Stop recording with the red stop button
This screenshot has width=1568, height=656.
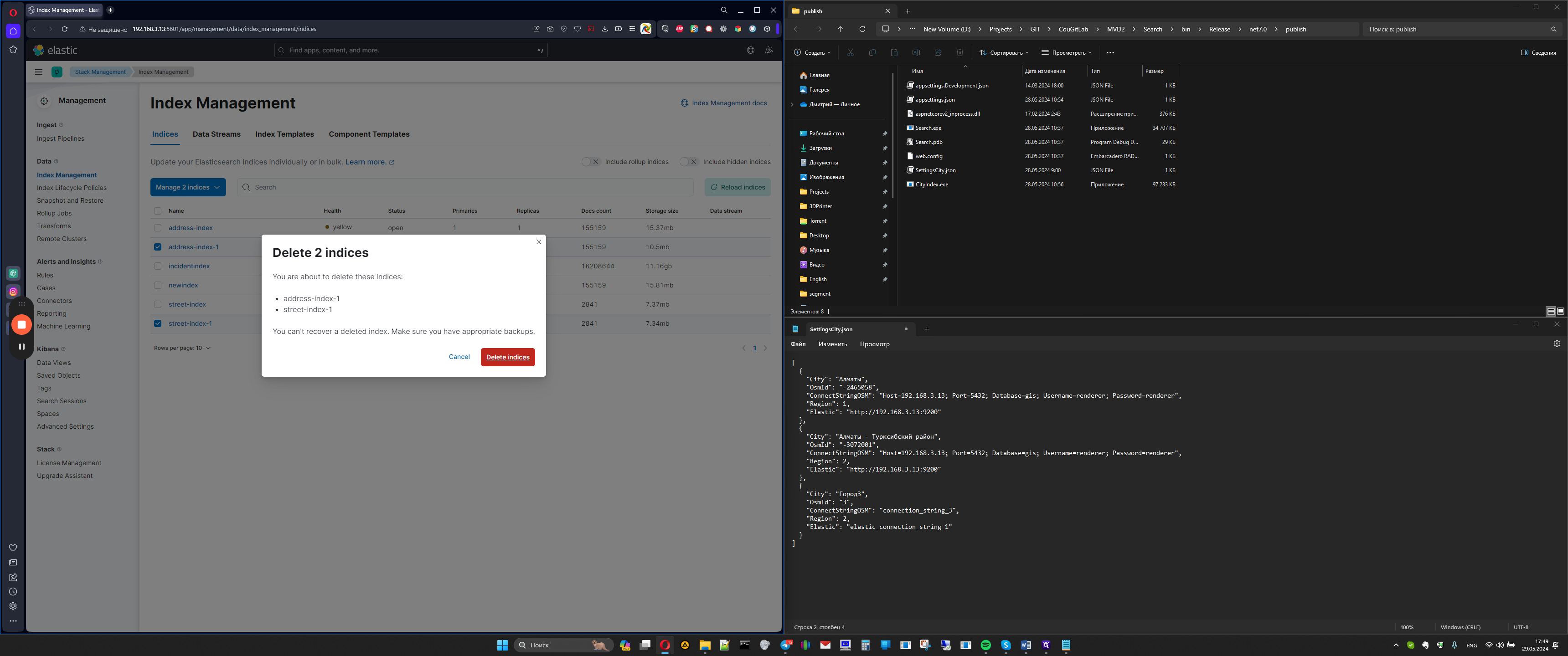pos(21,325)
